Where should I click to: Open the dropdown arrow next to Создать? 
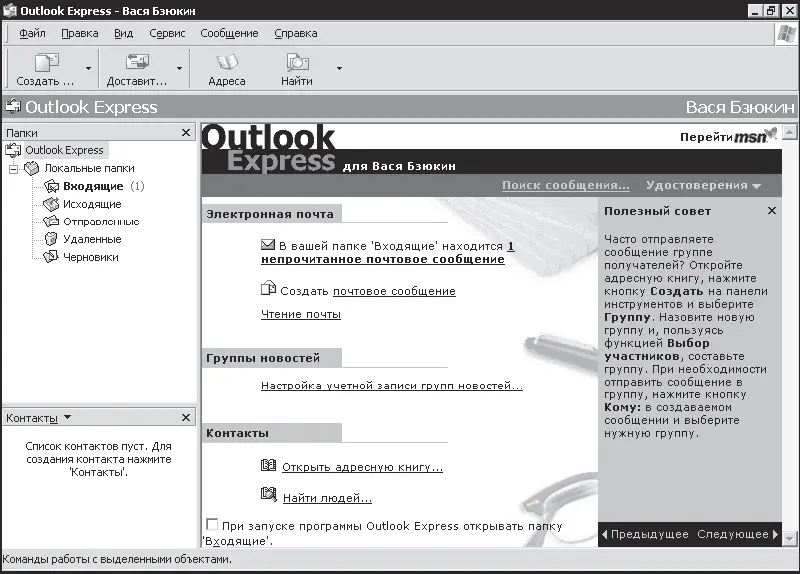tap(88, 69)
